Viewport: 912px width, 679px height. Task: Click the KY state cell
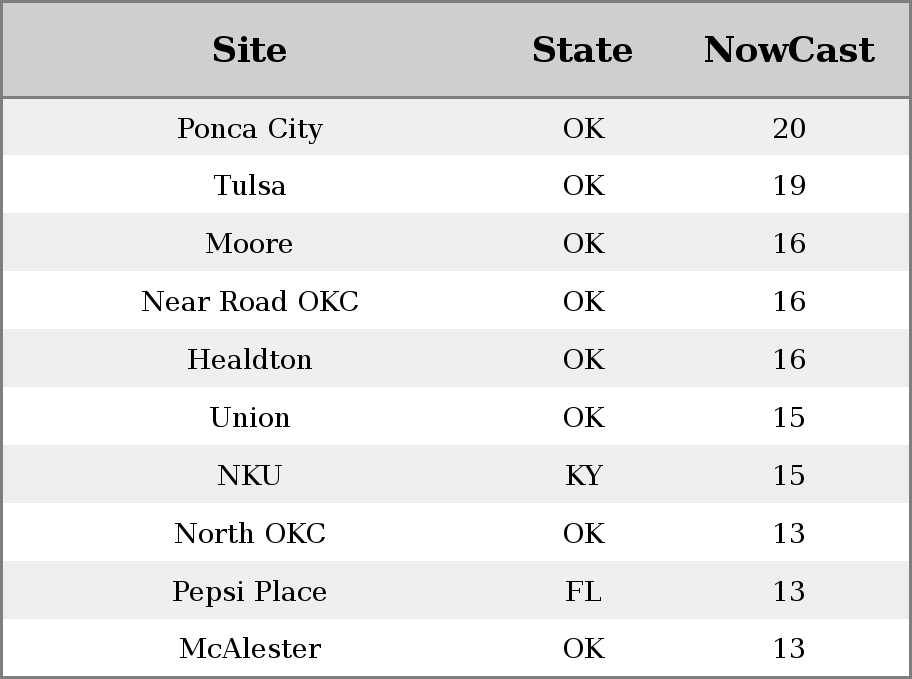(x=583, y=475)
